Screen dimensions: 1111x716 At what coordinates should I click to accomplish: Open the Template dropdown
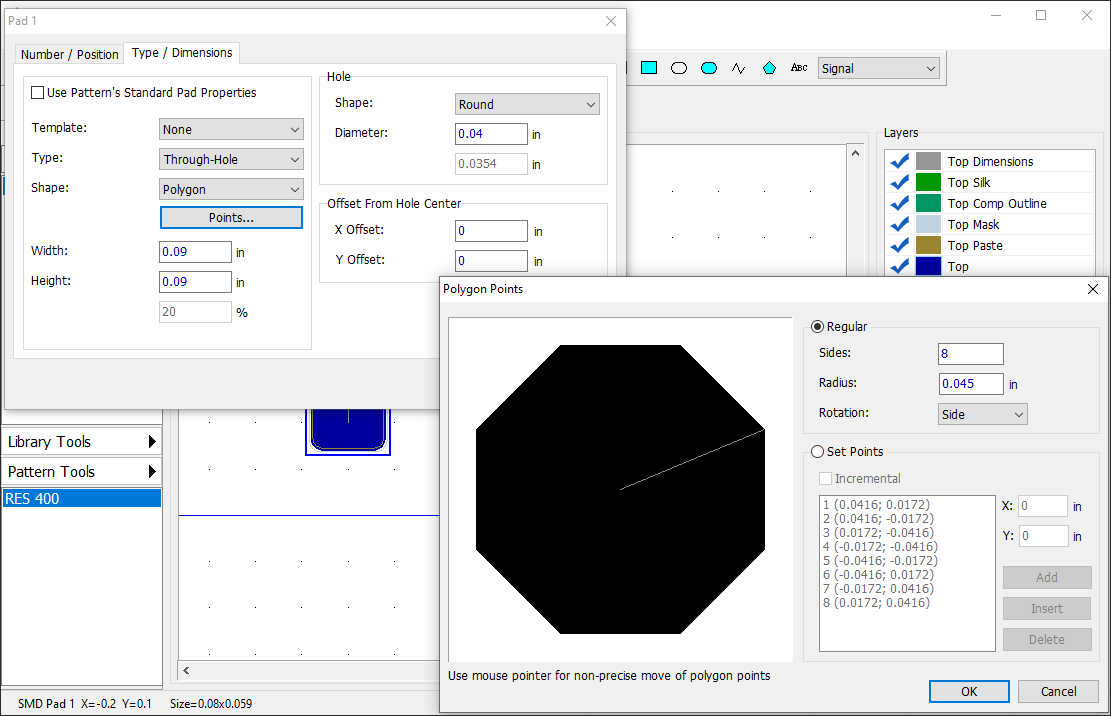[x=231, y=130]
